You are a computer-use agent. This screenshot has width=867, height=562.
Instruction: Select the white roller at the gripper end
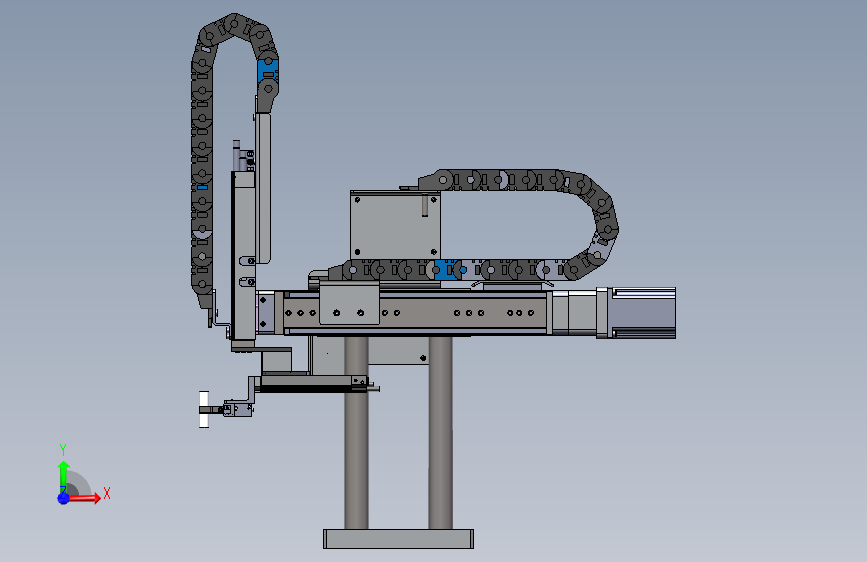click(204, 409)
